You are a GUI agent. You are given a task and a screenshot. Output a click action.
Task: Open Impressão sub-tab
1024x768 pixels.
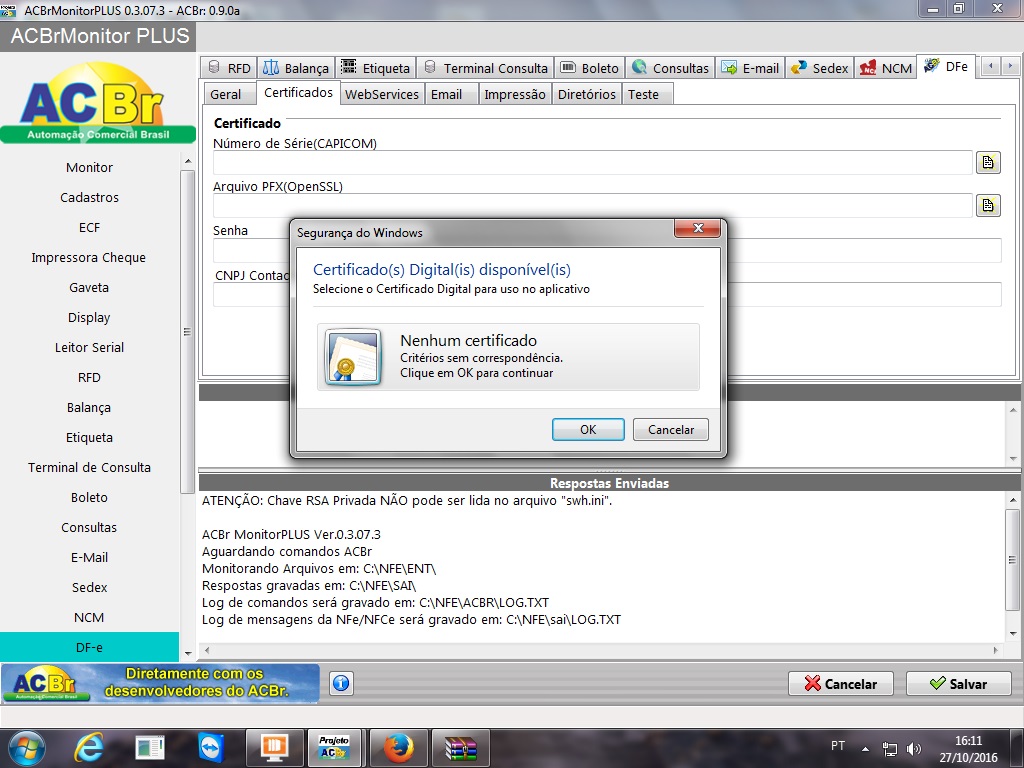[x=515, y=94]
